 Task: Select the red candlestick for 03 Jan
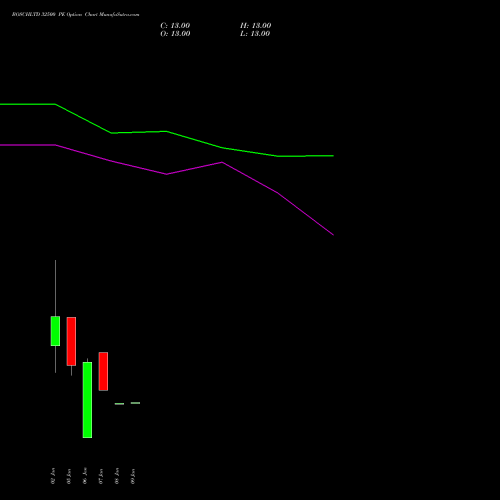click(x=71, y=341)
